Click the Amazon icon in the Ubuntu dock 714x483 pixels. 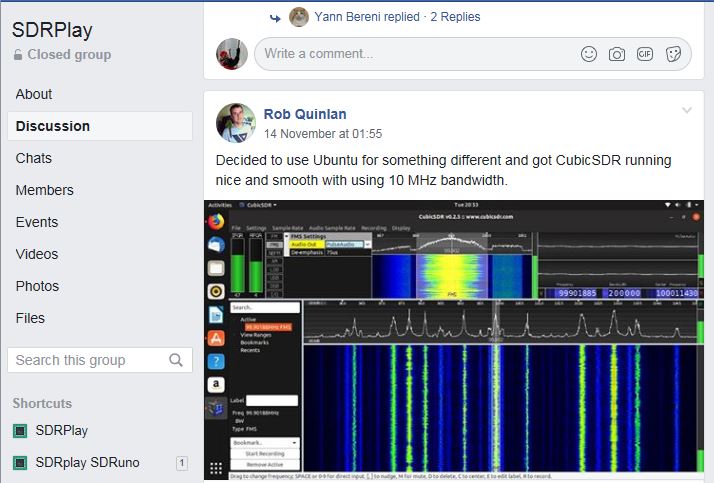click(216, 385)
